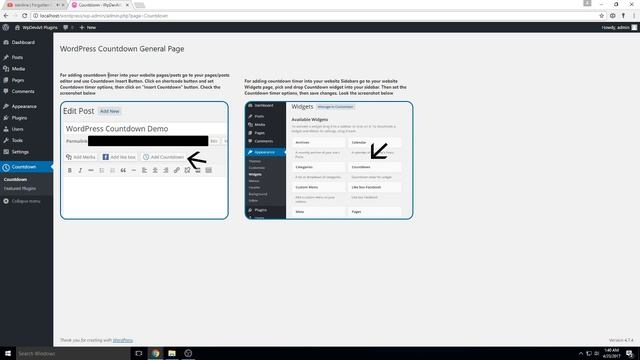Open the Windows Start menu
Image resolution: width=640 pixels, height=360 pixels.
[x=8, y=353]
